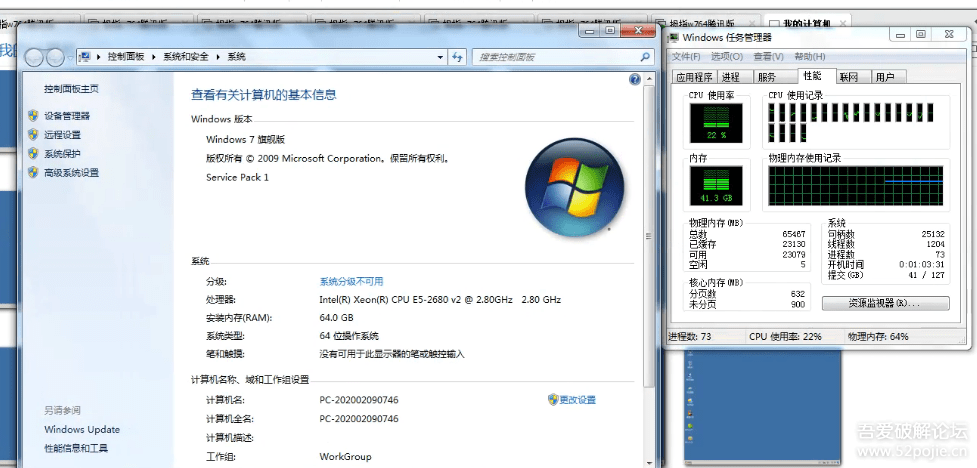Click the computer icon at the address bar start
977x468 pixels.
click(x=84, y=57)
